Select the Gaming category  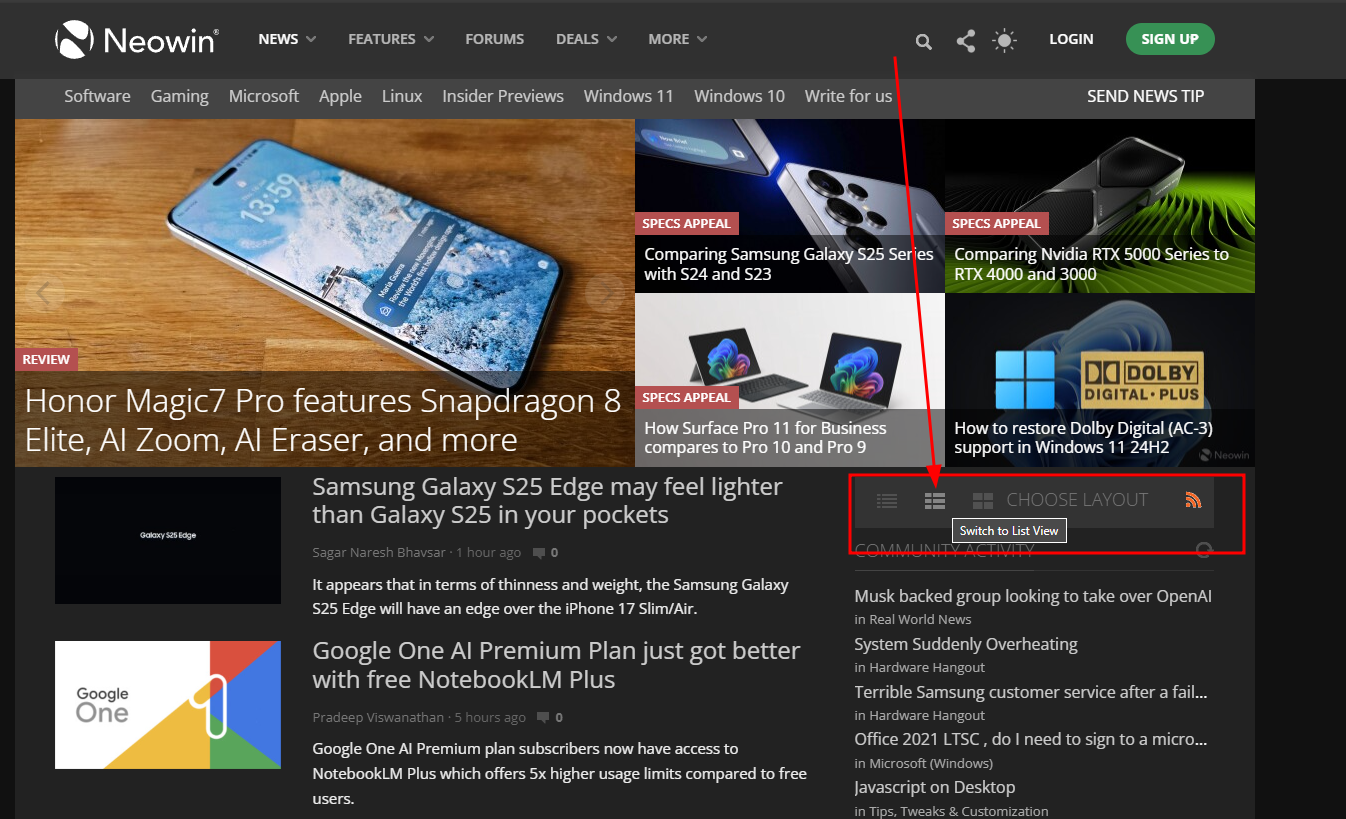point(180,96)
